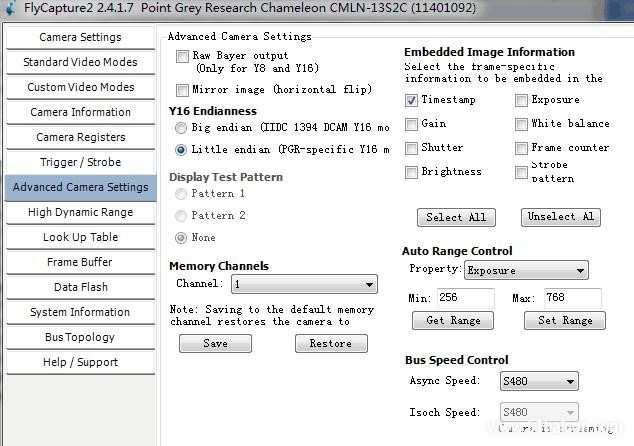Open the Camera Settings page
The height and width of the screenshot is (446, 634).
click(x=80, y=37)
